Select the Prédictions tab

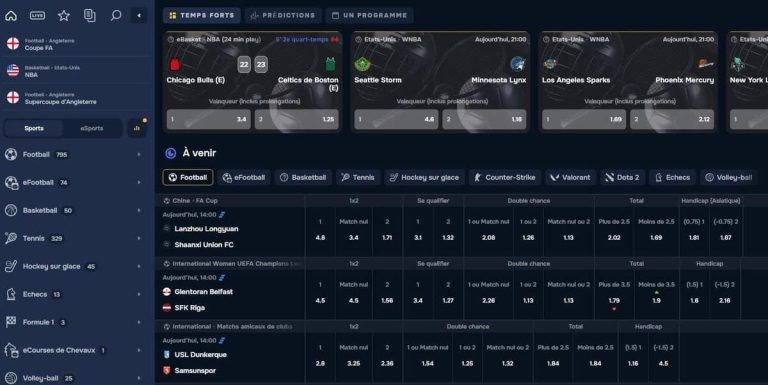point(283,15)
